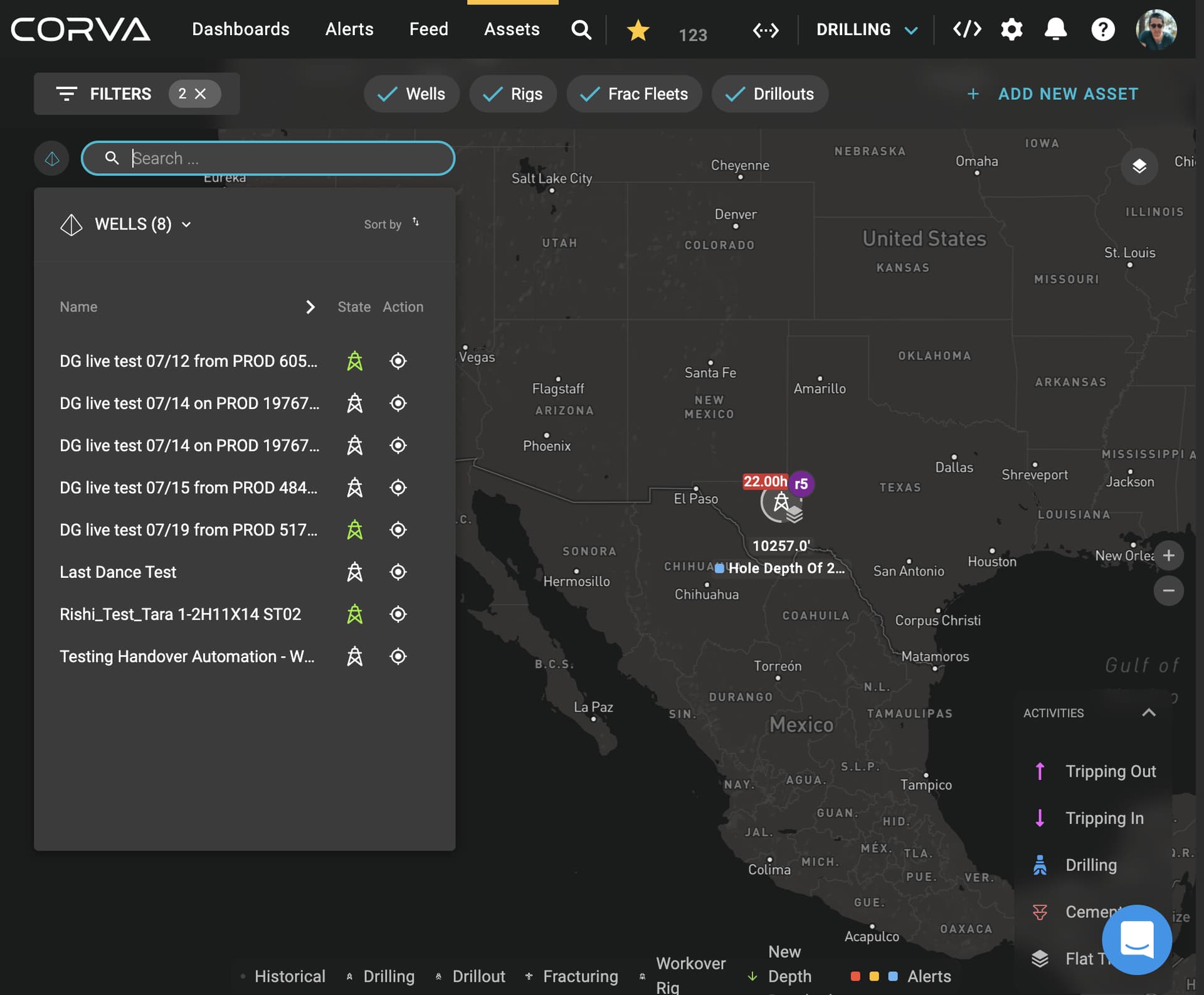Click Fracturing in the map legend
The image size is (1204, 995).
[572, 977]
